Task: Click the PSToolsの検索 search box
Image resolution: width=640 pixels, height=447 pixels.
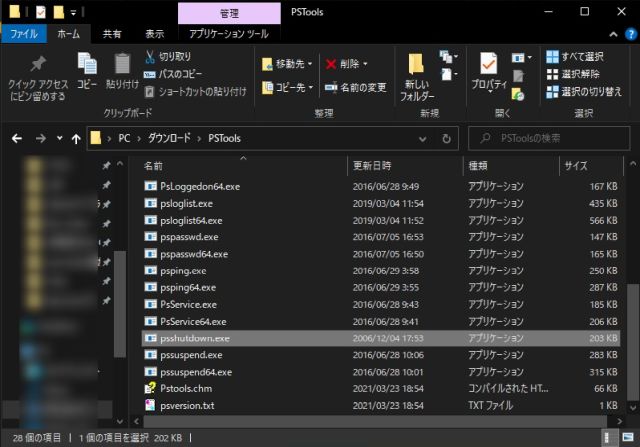Action: [x=549, y=138]
